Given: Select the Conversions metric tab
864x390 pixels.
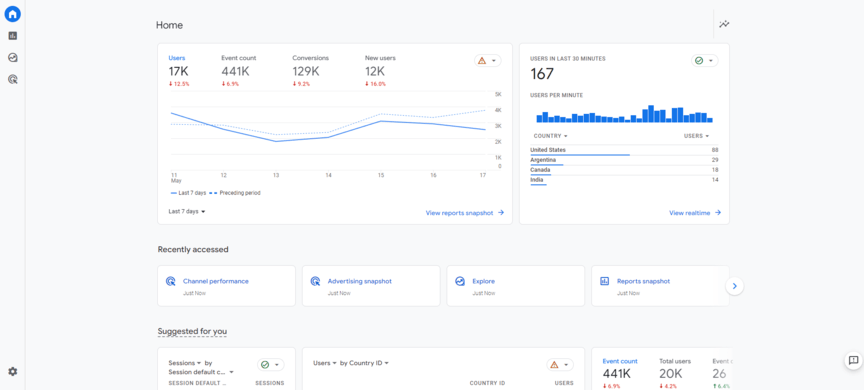Looking at the screenshot, I should coord(310,71).
